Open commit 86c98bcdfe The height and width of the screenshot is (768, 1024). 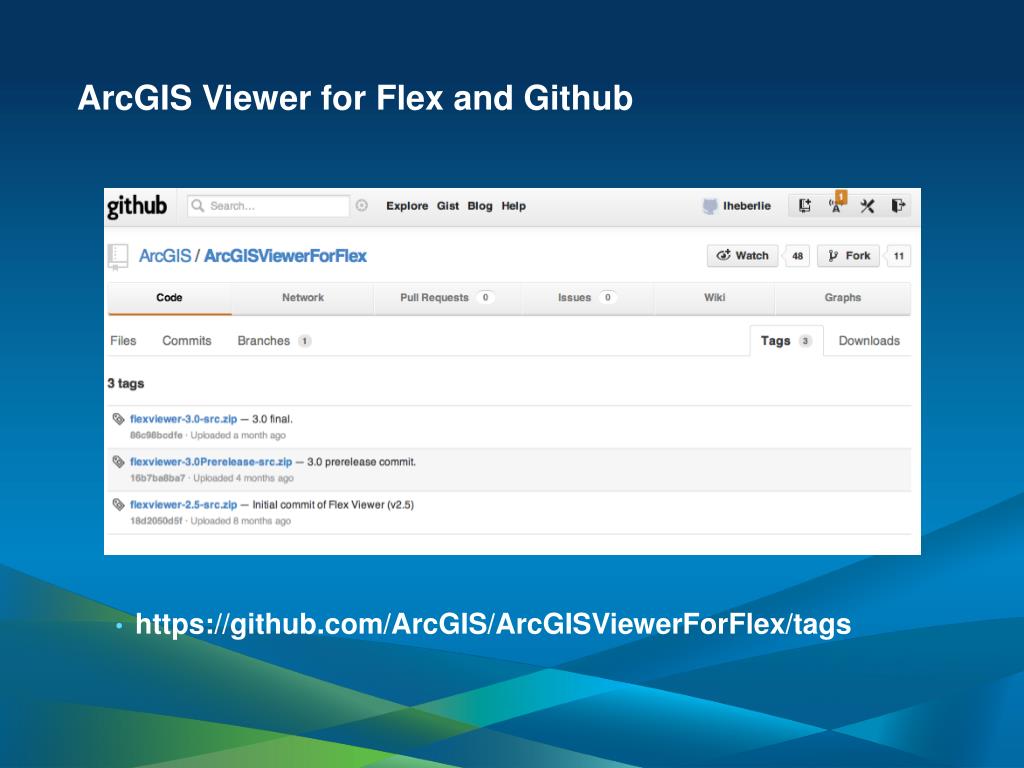(156, 436)
